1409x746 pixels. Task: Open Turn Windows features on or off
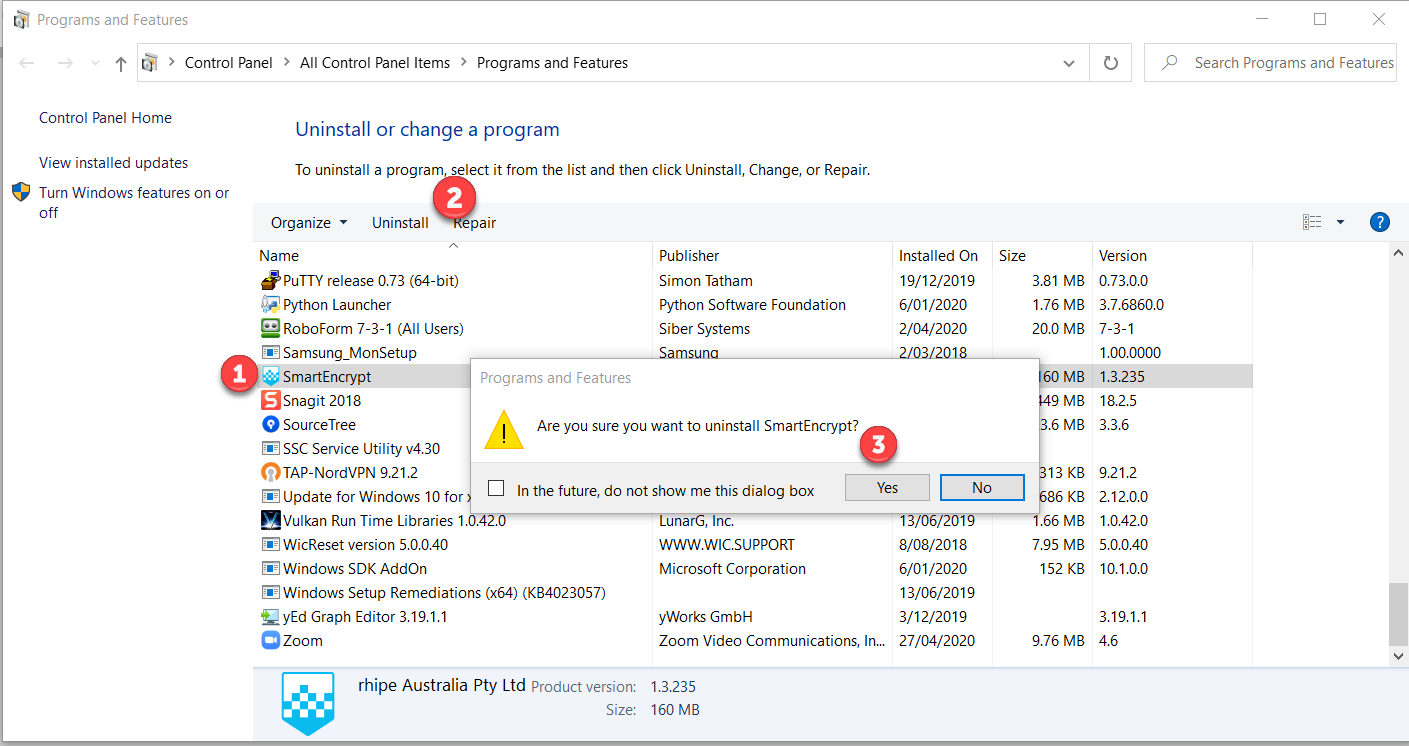coord(134,203)
